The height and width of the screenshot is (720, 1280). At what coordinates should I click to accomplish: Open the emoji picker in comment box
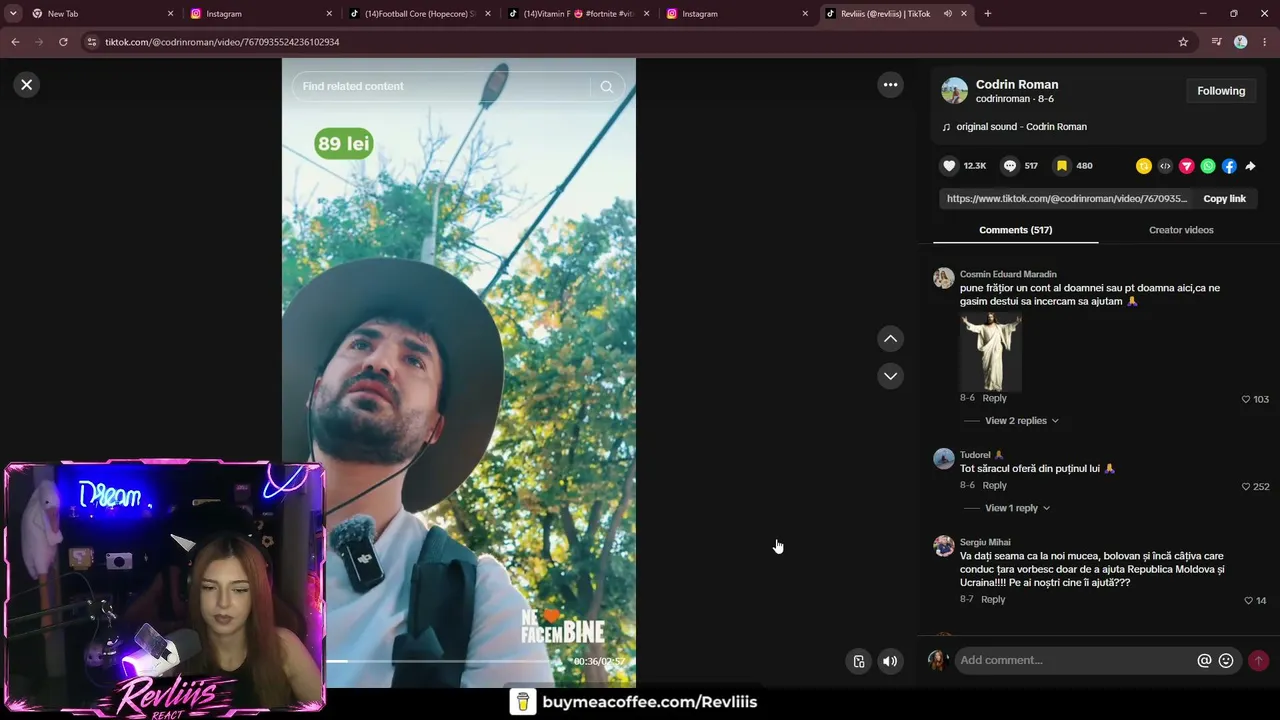tap(1226, 661)
